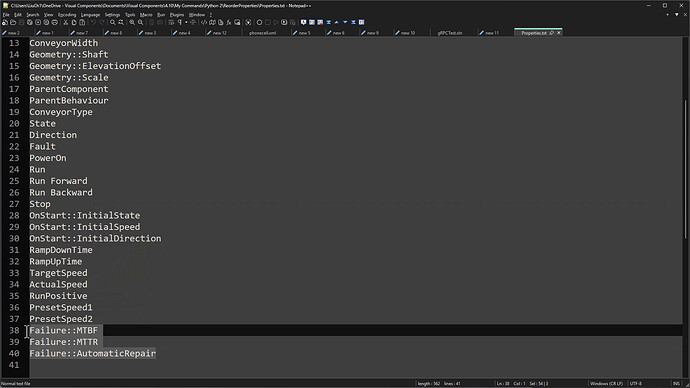Close the Properties.txt tab with its X
The width and height of the screenshot is (690, 388).
(x=559, y=33)
